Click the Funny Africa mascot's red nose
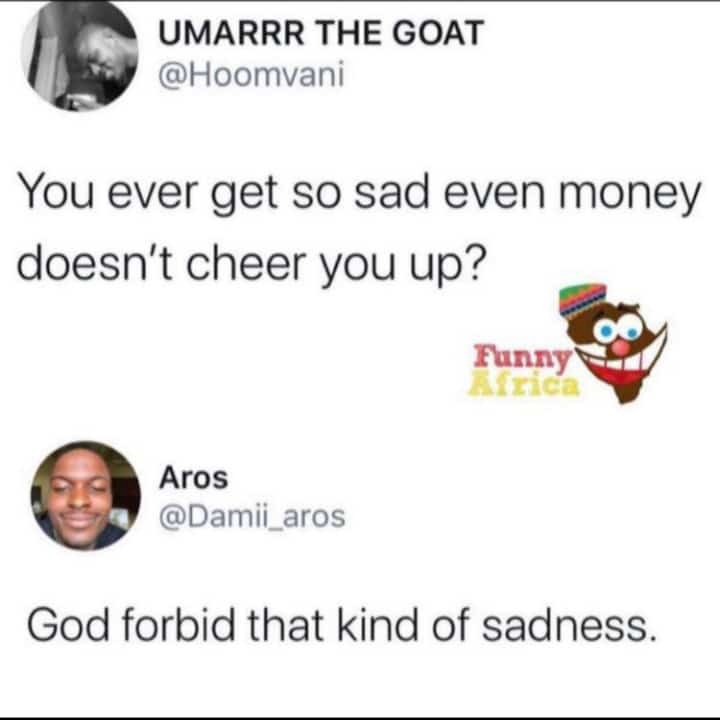This screenshot has width=720, height=720. click(x=620, y=347)
